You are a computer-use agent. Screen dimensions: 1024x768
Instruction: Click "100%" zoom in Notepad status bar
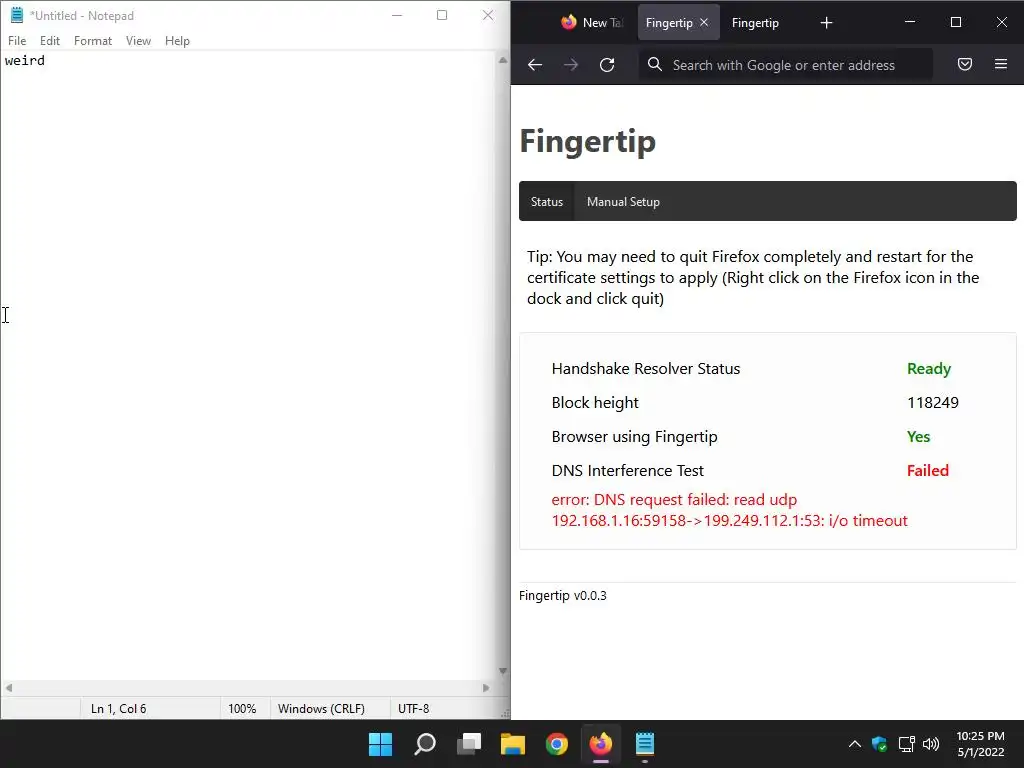click(242, 709)
